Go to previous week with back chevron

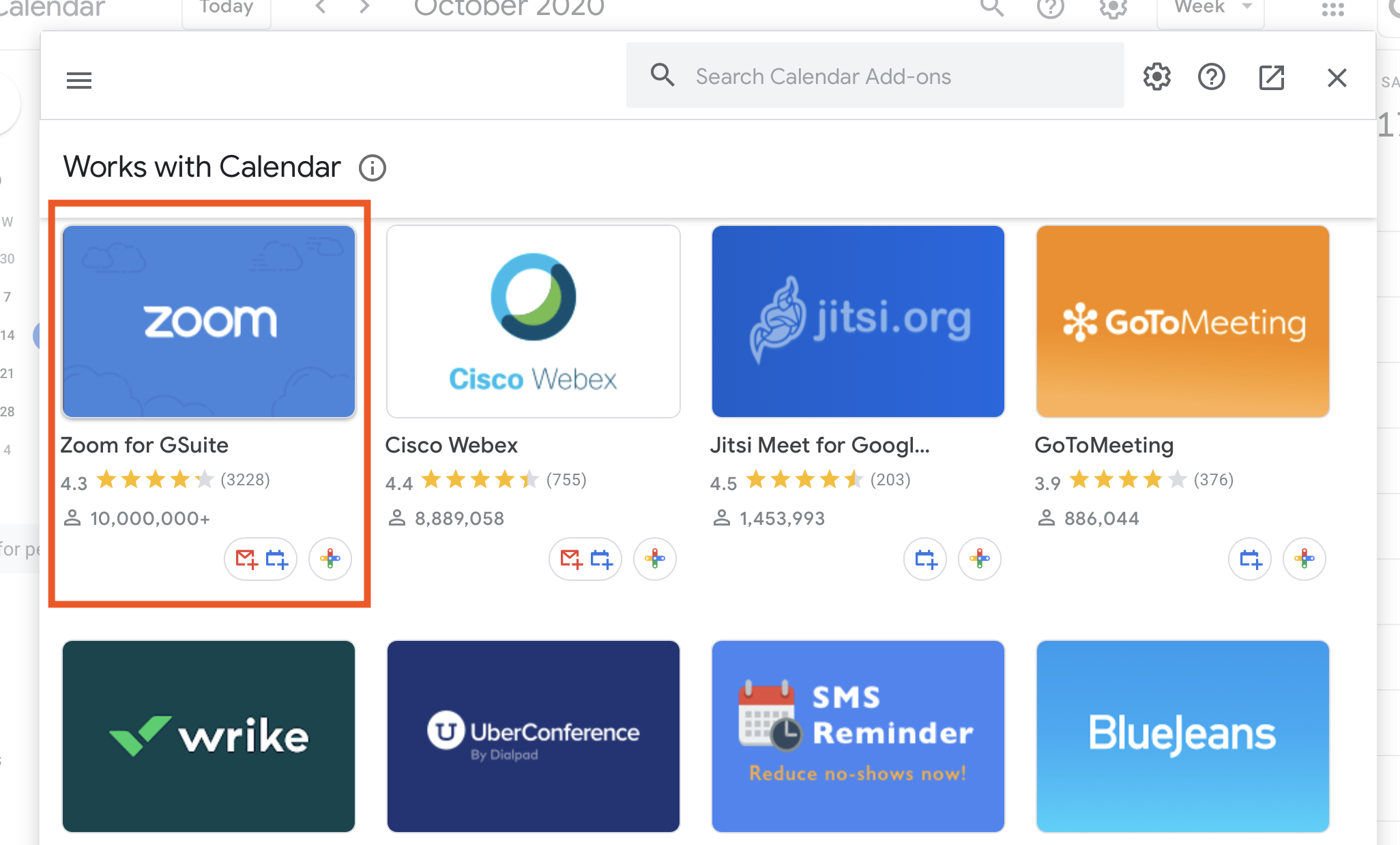[x=321, y=8]
